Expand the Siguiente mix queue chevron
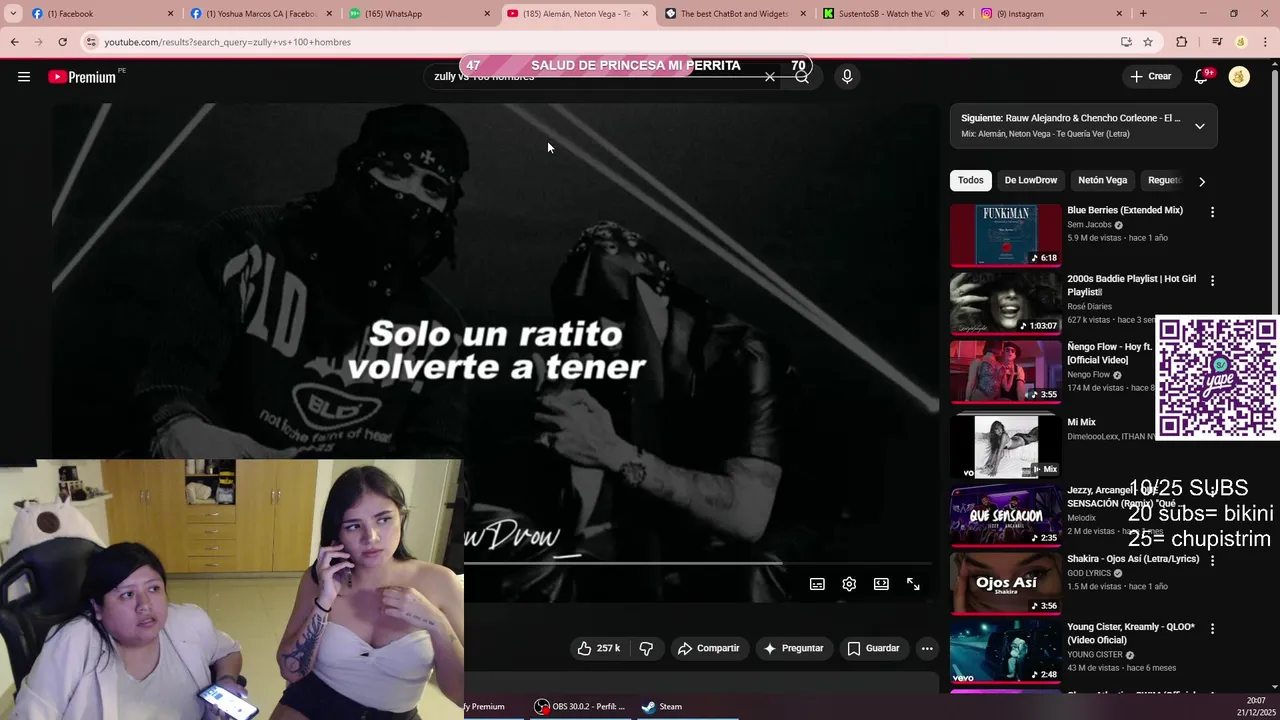1280x720 pixels. [1199, 126]
